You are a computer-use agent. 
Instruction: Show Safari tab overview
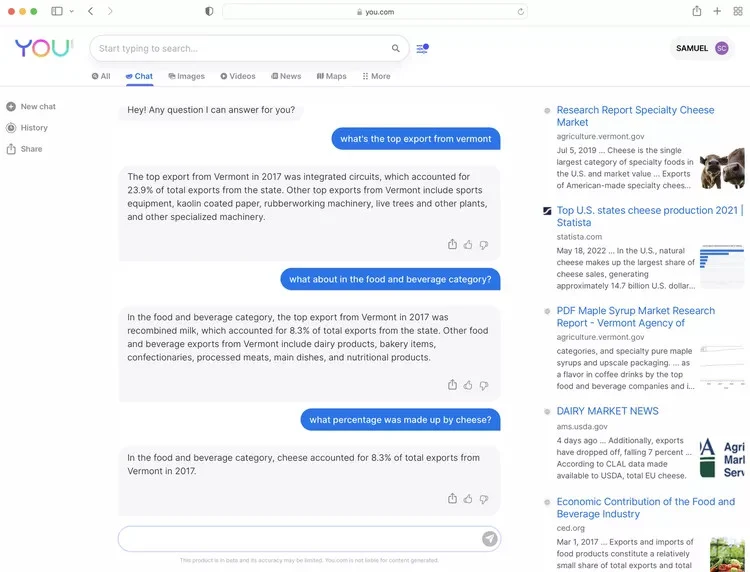point(738,11)
